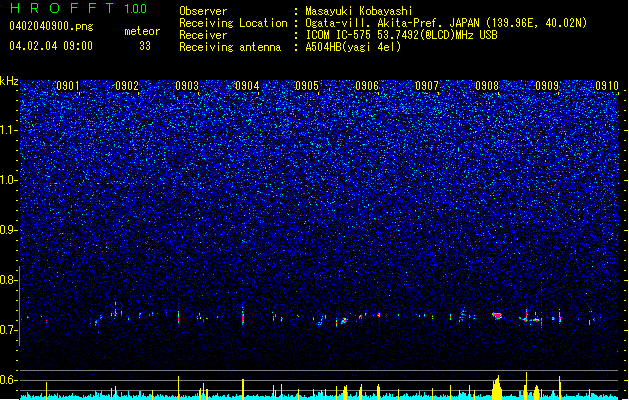Viewport: 629px width, 400px height.
Task: Click the meteor label
Action: click(x=142, y=31)
